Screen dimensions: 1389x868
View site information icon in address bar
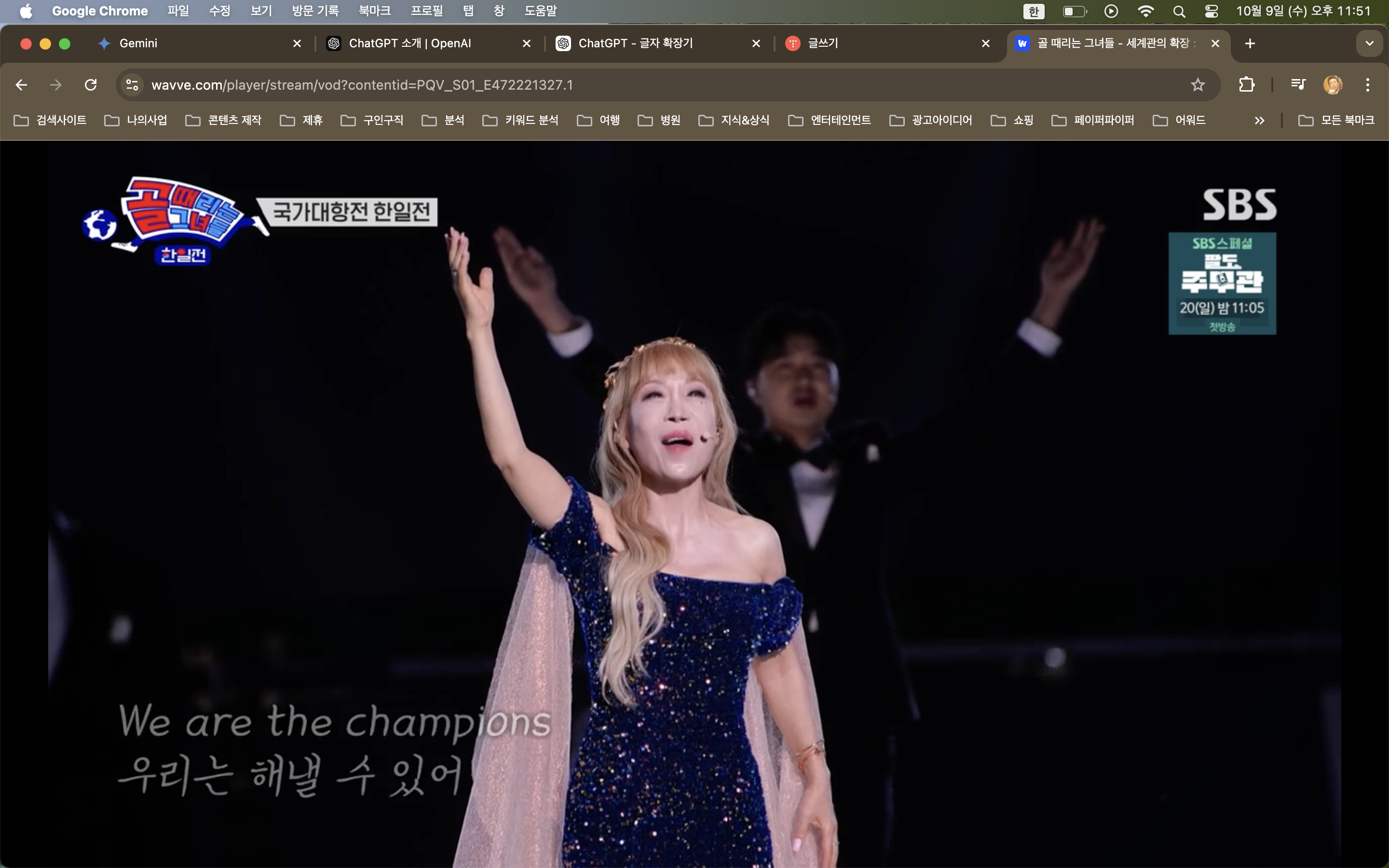(132, 85)
